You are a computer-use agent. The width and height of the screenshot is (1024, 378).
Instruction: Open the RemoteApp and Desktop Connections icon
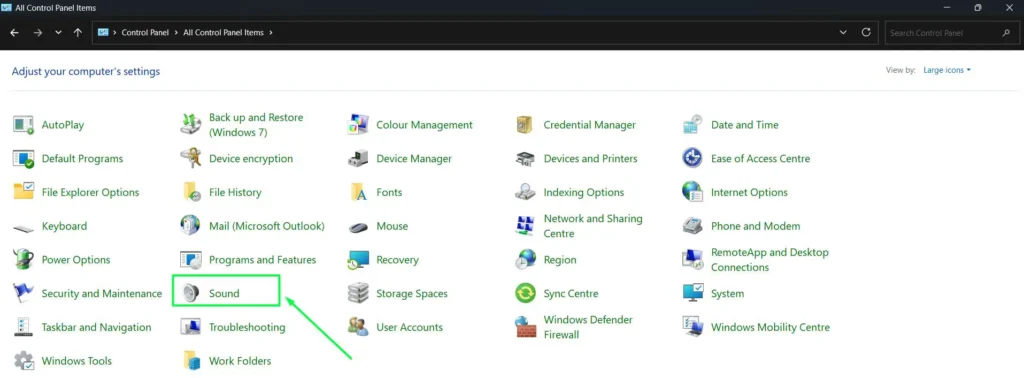pyautogui.click(x=692, y=260)
